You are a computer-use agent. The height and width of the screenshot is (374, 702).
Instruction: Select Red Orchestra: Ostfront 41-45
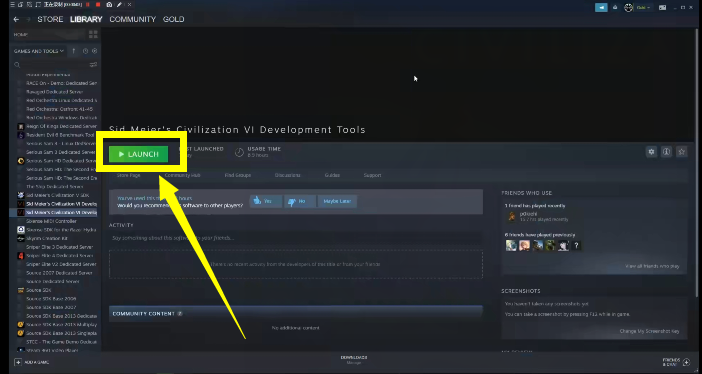(59, 109)
